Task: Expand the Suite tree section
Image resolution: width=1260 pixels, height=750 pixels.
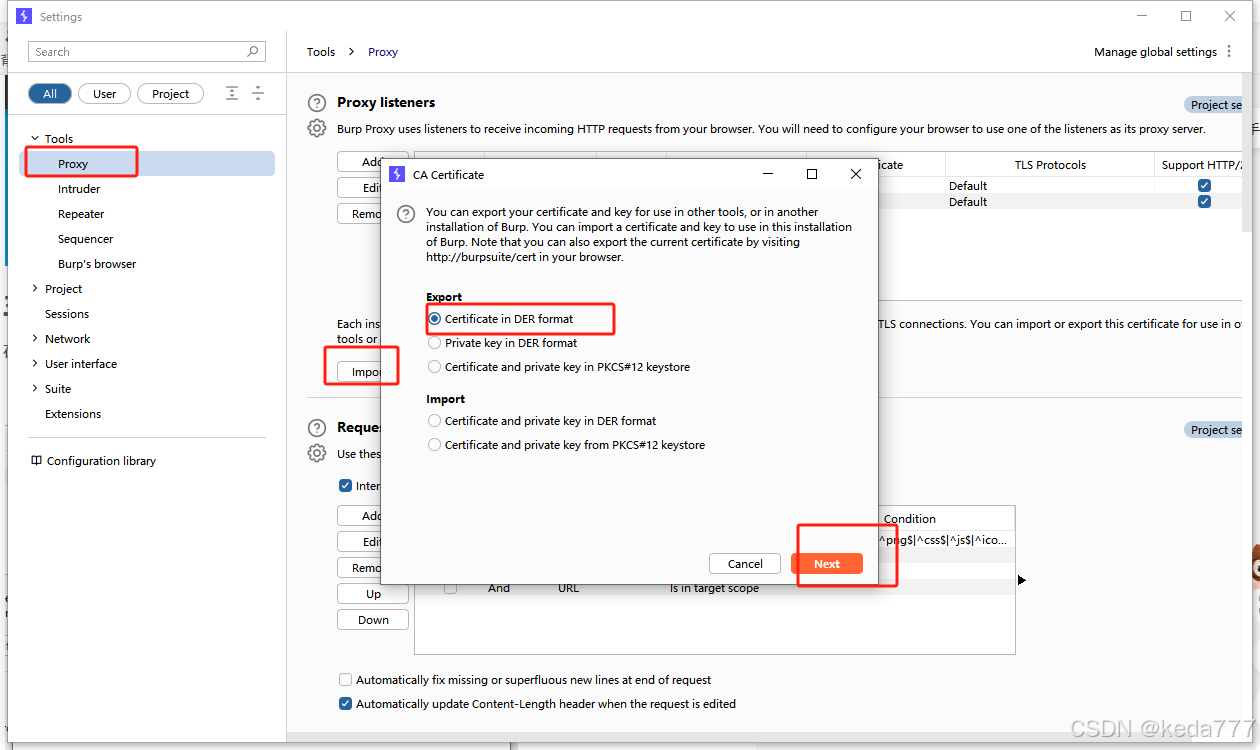Action: point(35,389)
